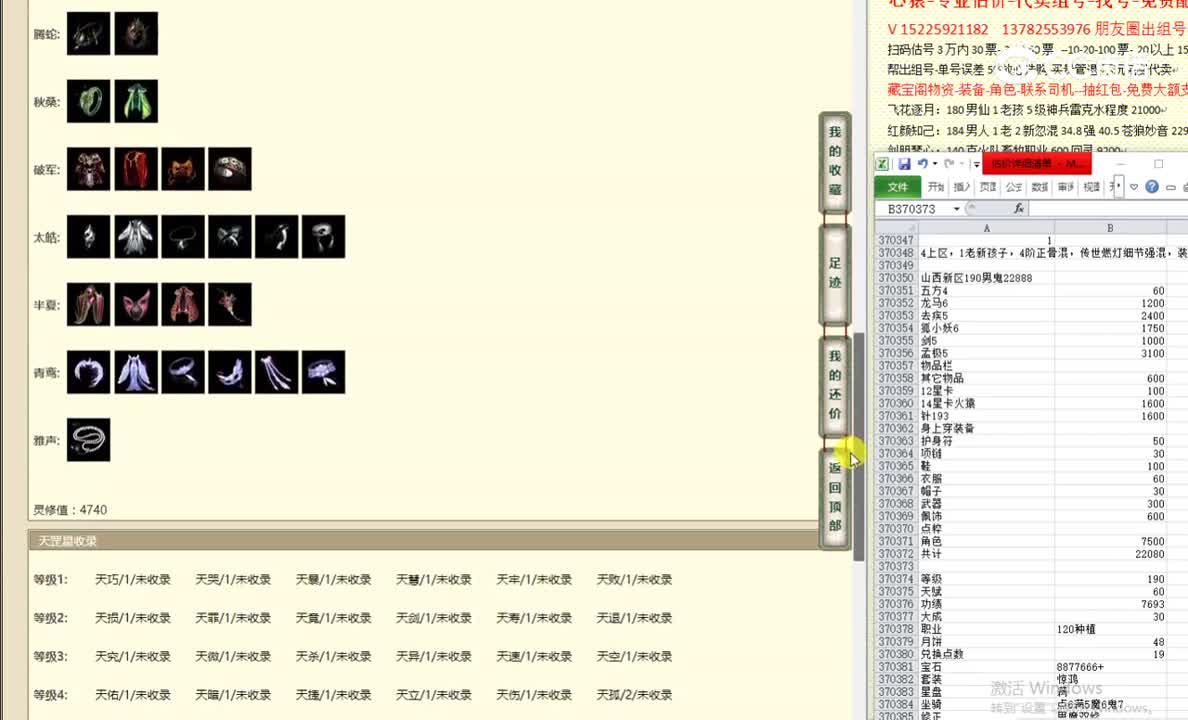1188x720 pixels.
Task: Click the third icon in the 青鸾 row
Action: click(183, 372)
